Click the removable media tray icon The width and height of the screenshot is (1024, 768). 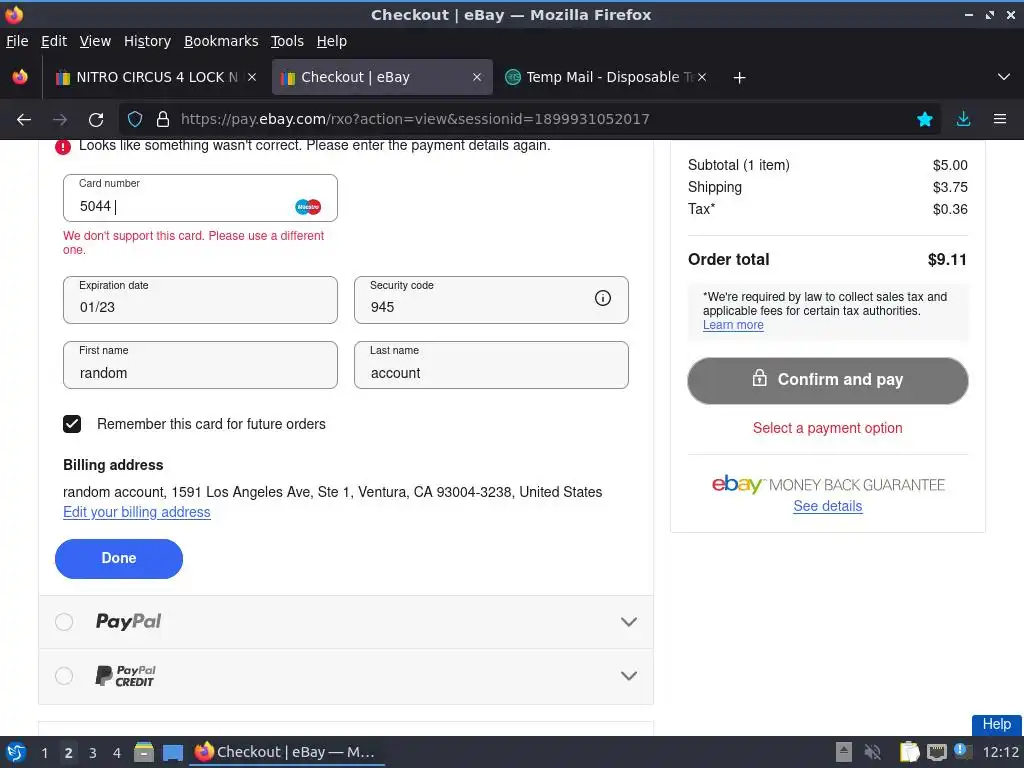844,752
